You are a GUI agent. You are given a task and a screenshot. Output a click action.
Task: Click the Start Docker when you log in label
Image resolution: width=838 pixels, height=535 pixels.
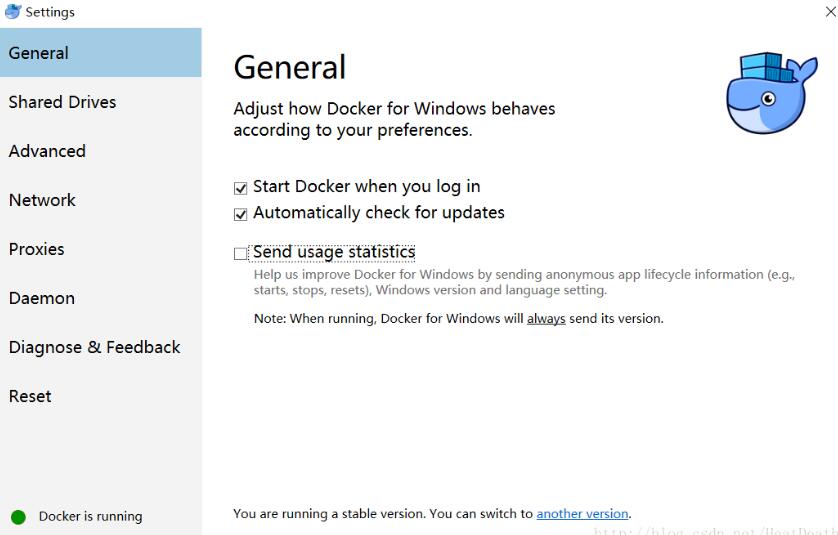366,187
